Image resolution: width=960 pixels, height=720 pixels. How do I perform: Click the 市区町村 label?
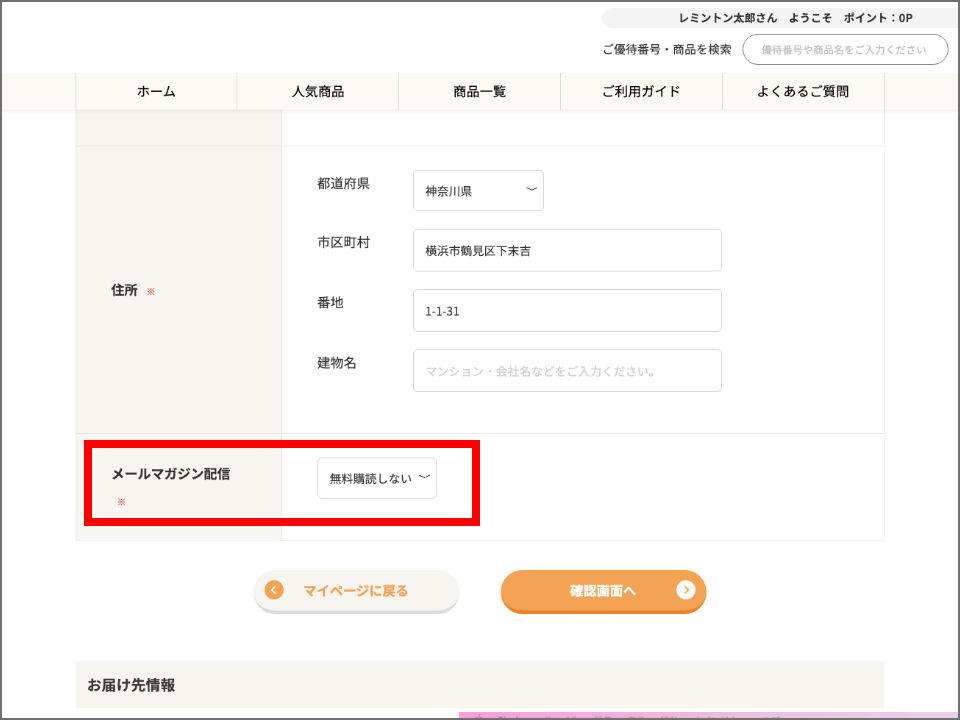(x=343, y=242)
